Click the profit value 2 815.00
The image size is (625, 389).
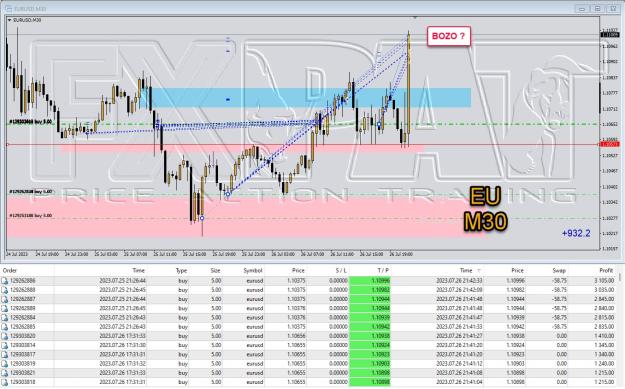click(x=604, y=318)
